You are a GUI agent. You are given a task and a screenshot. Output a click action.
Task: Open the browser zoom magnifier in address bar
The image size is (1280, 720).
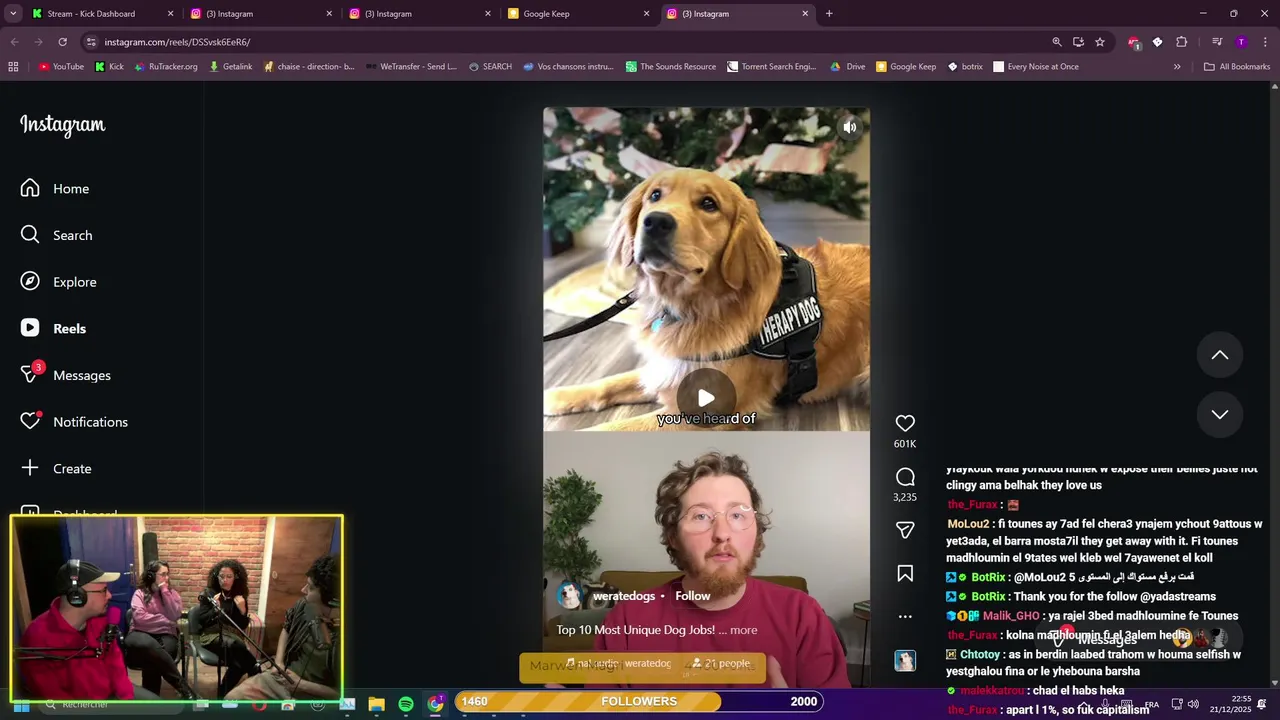1056,42
